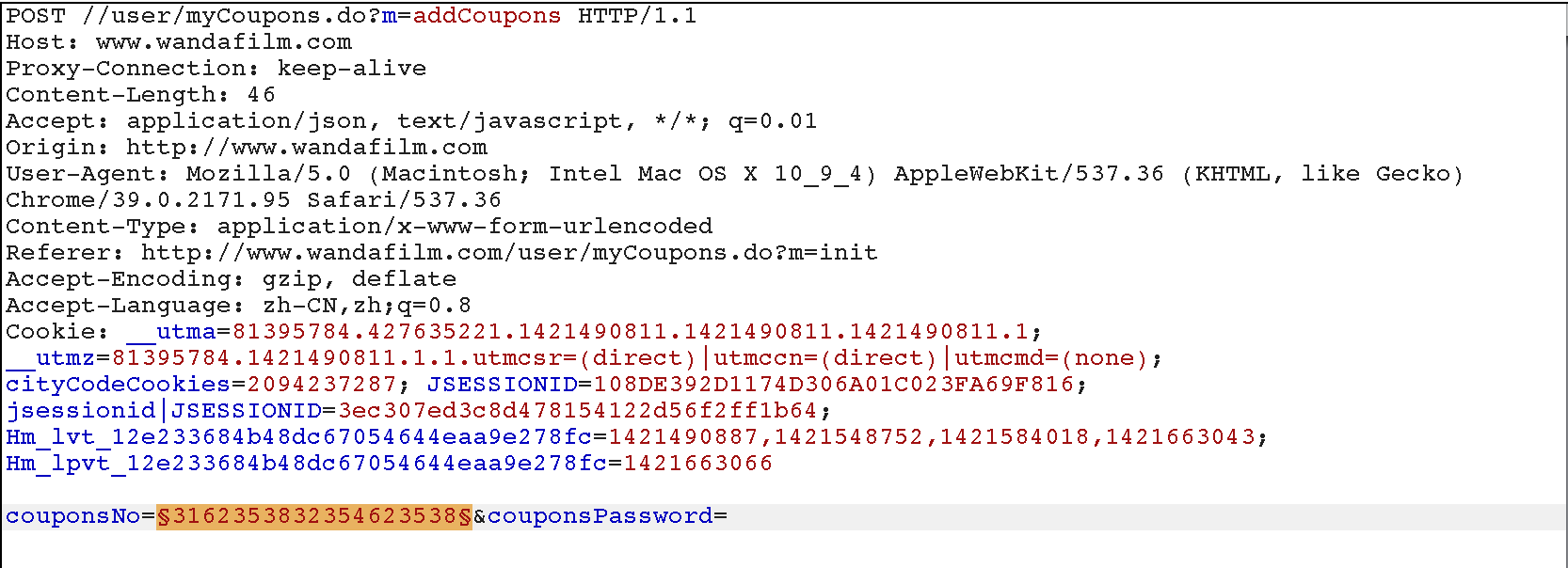1568x568 pixels.
Task: Click the highlighted couponsNo payload value
Action: (x=314, y=516)
